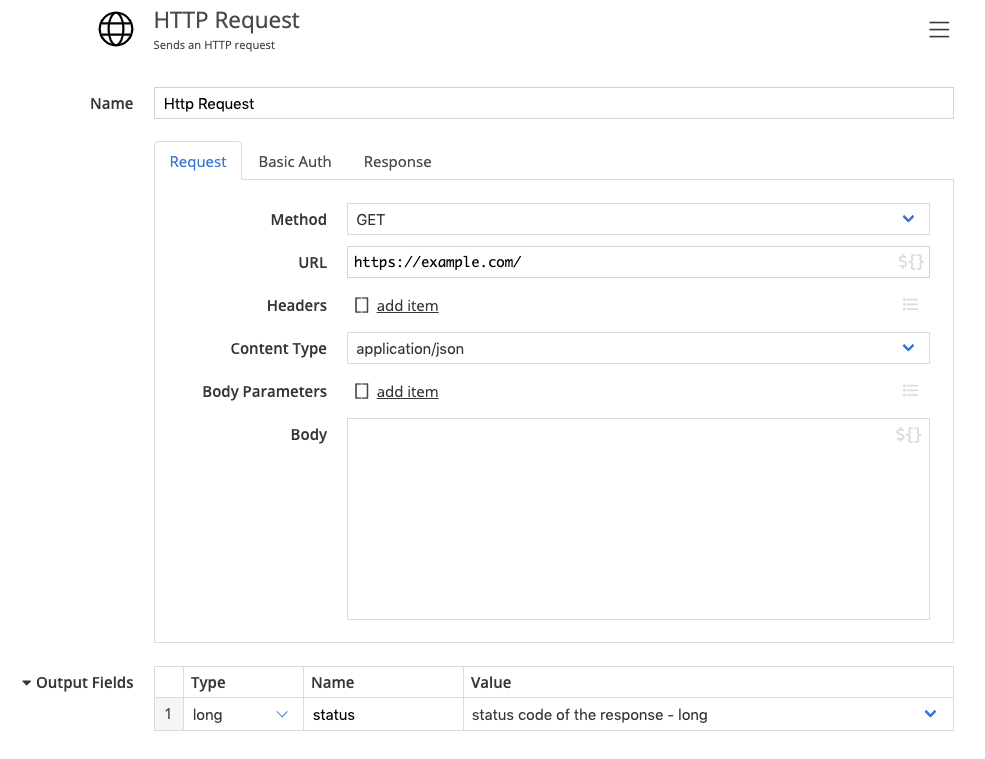
Task: Switch to the Response tab
Action: coord(398,161)
